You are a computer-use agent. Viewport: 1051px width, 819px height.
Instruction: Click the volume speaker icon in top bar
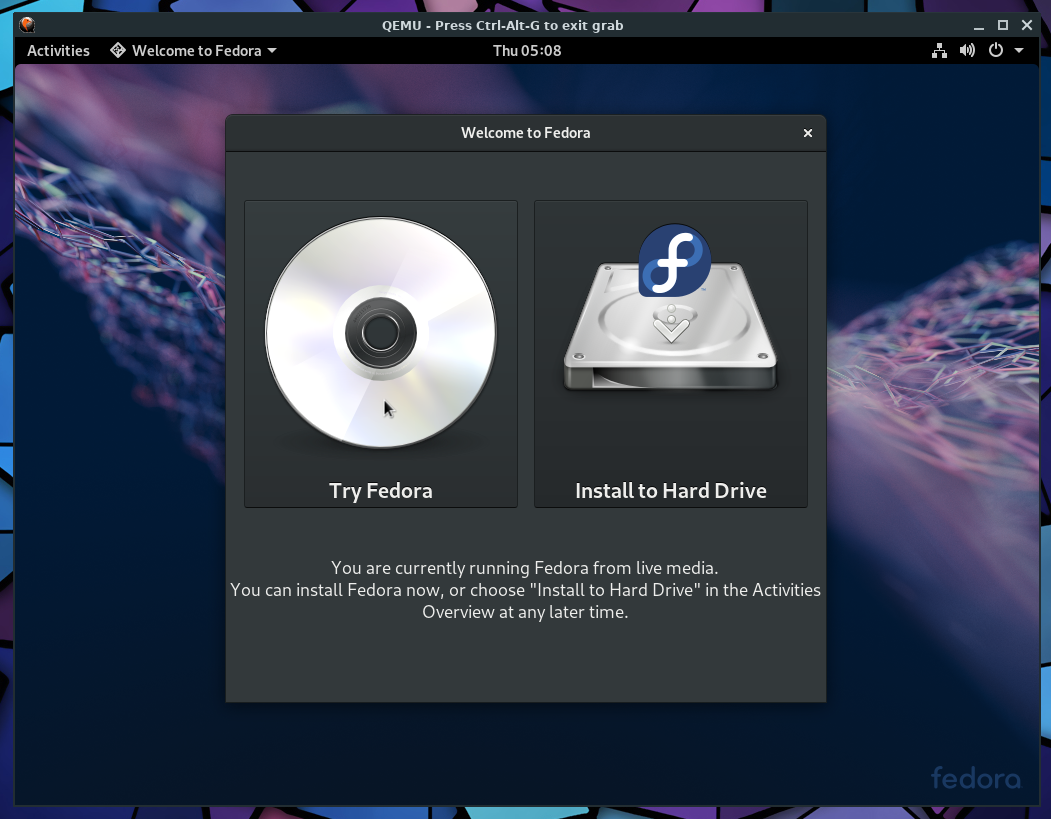point(967,51)
